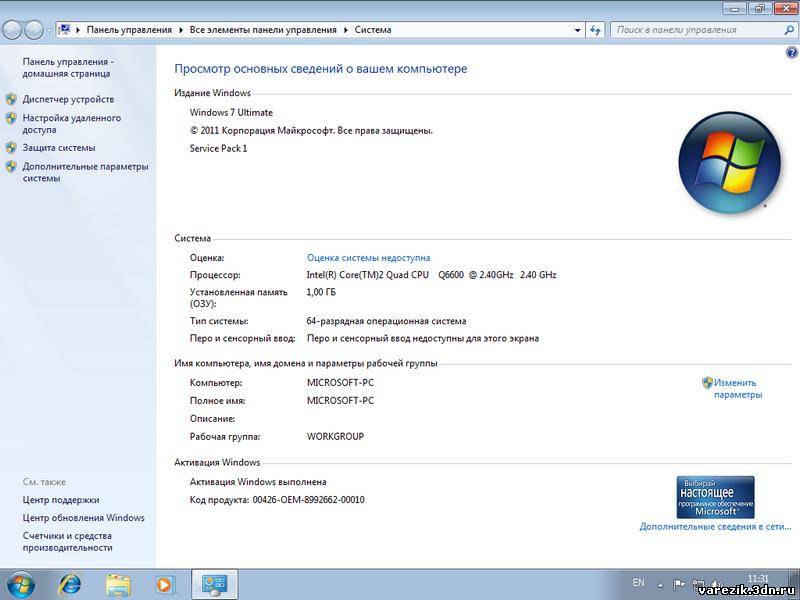This screenshot has width=800, height=600.
Task: Click the Back navigation arrow button
Action: 14,30
